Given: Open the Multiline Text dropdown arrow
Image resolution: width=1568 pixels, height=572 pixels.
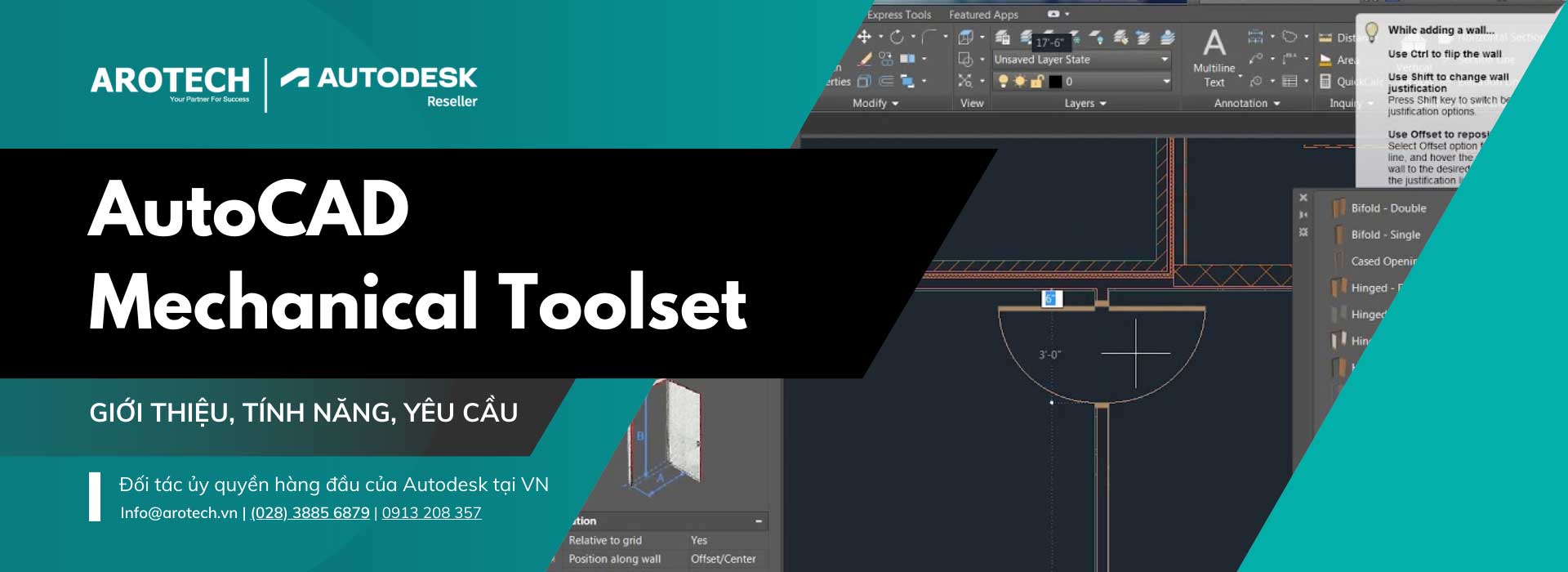Looking at the screenshot, I should click(1241, 76).
